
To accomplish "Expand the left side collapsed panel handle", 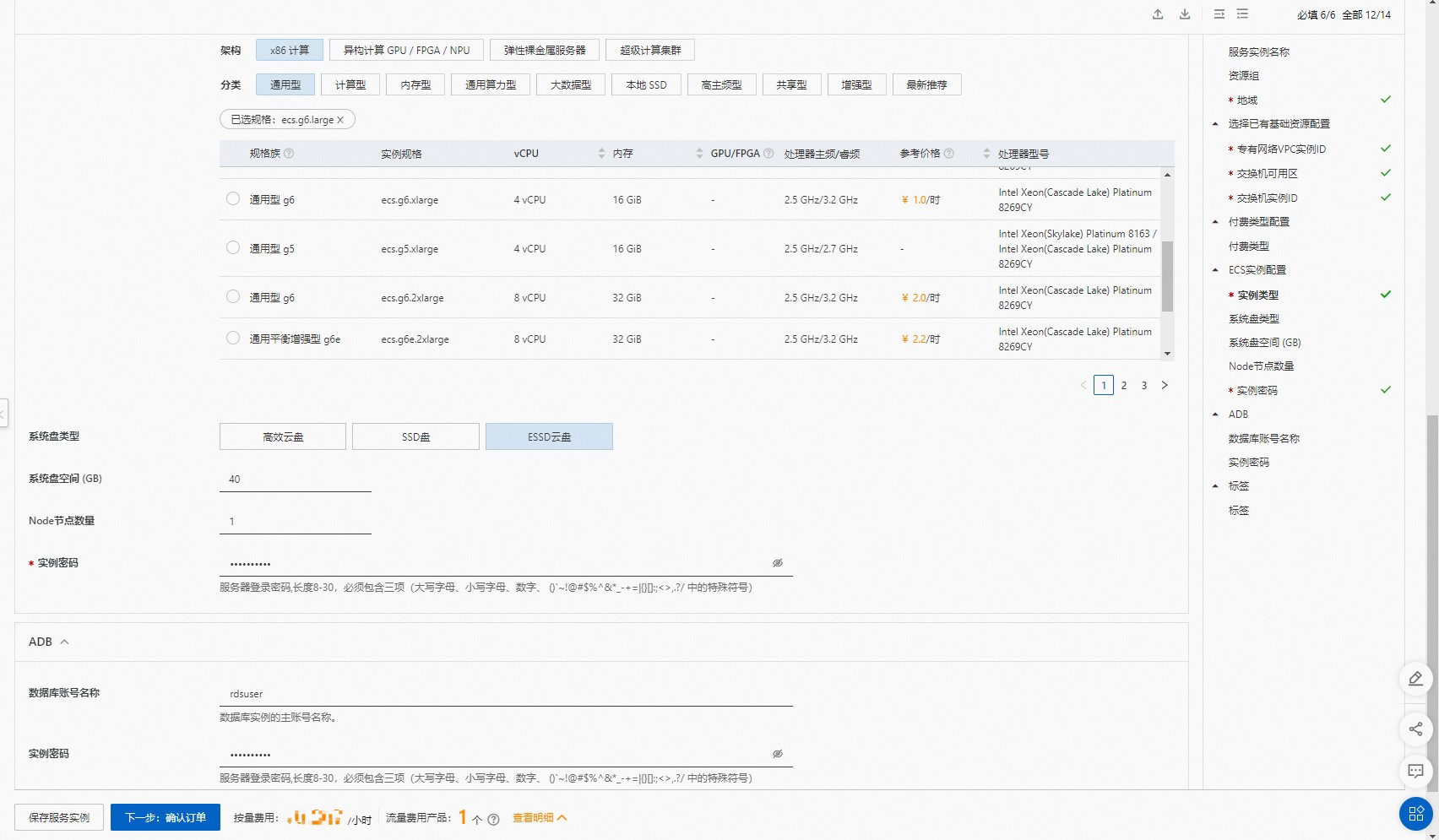I will (3, 414).
